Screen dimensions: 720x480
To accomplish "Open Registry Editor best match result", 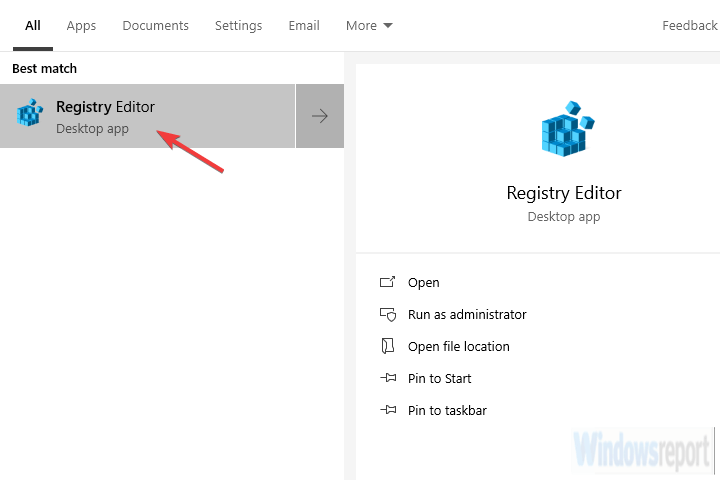I will (x=147, y=116).
